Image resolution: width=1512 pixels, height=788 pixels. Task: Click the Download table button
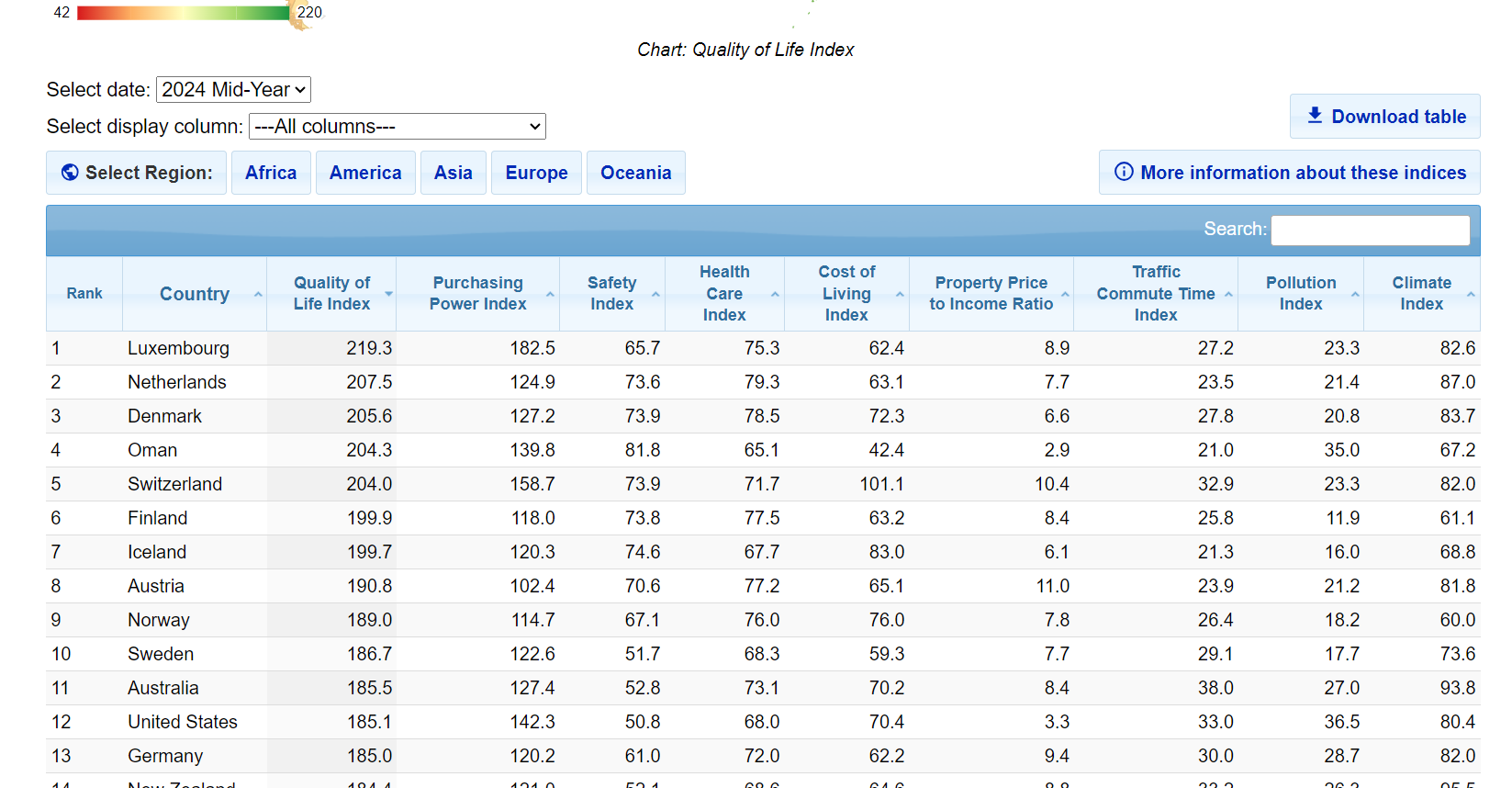click(1385, 117)
